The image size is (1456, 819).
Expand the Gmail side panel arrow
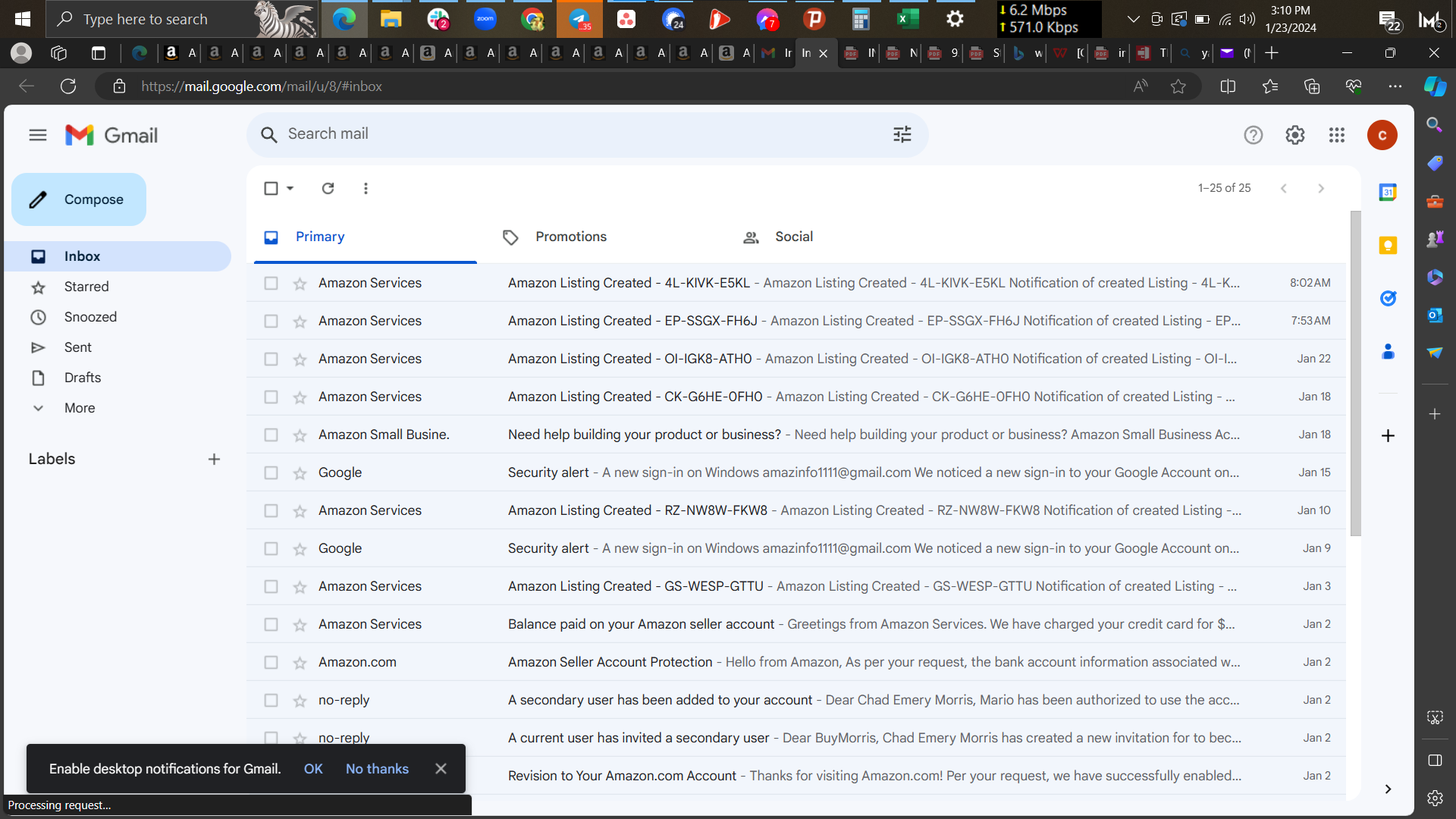(x=1388, y=789)
